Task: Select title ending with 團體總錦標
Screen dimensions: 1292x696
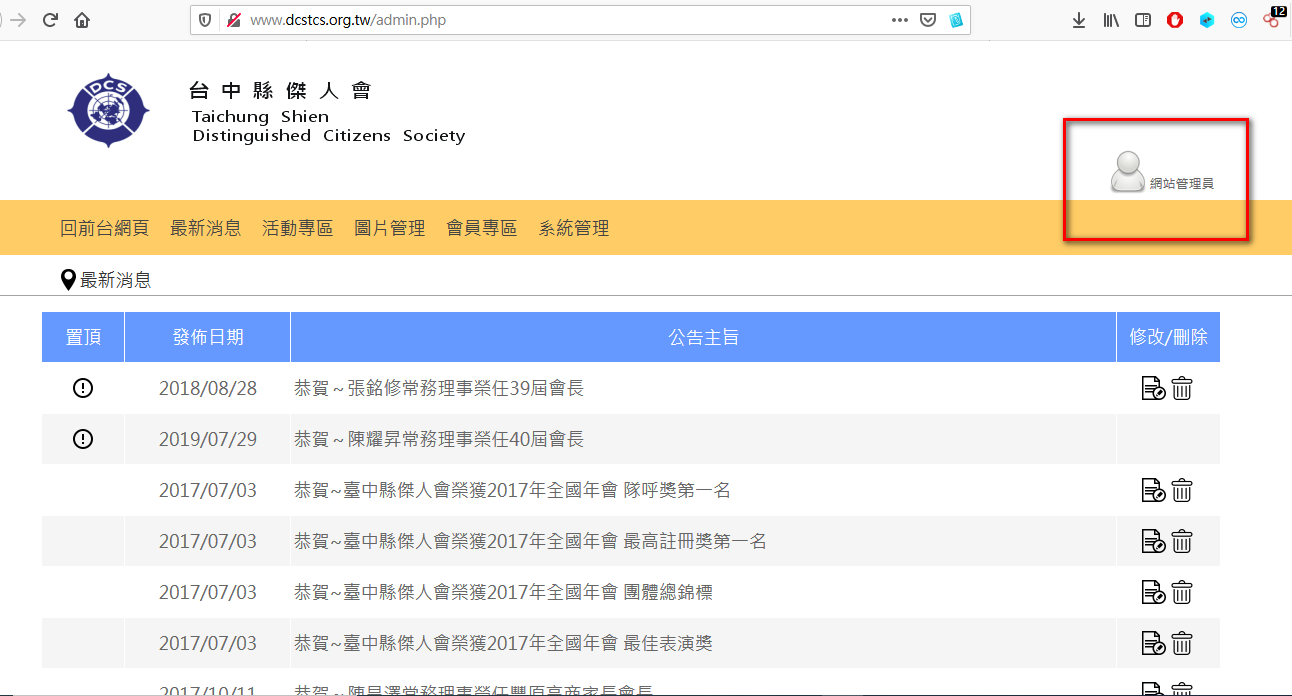Action: coord(503,592)
